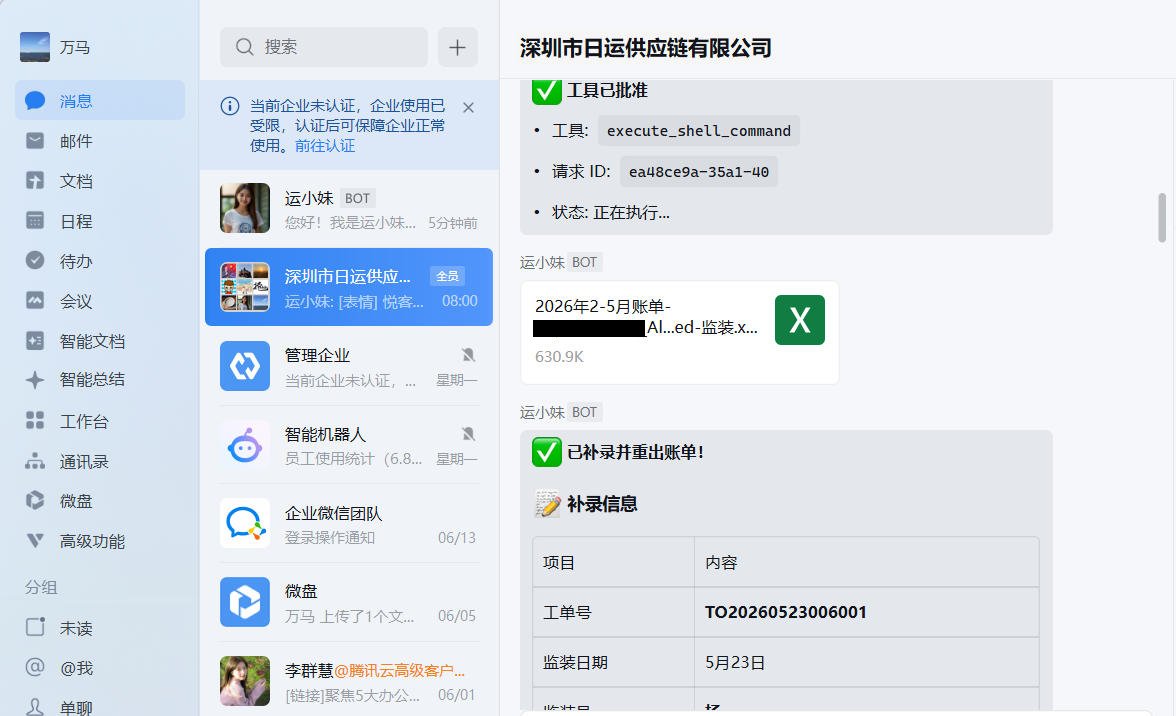
Task: Filter by 未读 unread label
Action: [x=76, y=628]
